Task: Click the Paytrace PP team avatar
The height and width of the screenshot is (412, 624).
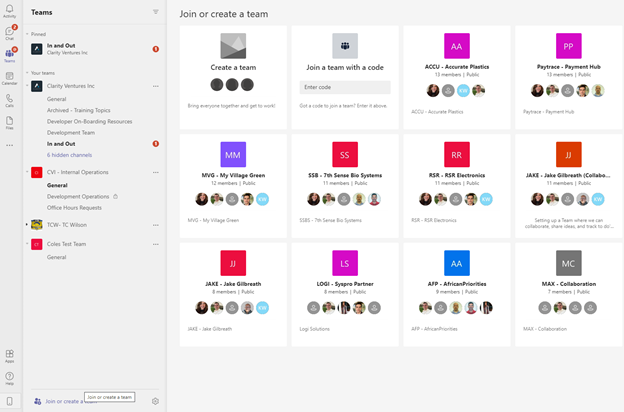Action: tap(569, 46)
